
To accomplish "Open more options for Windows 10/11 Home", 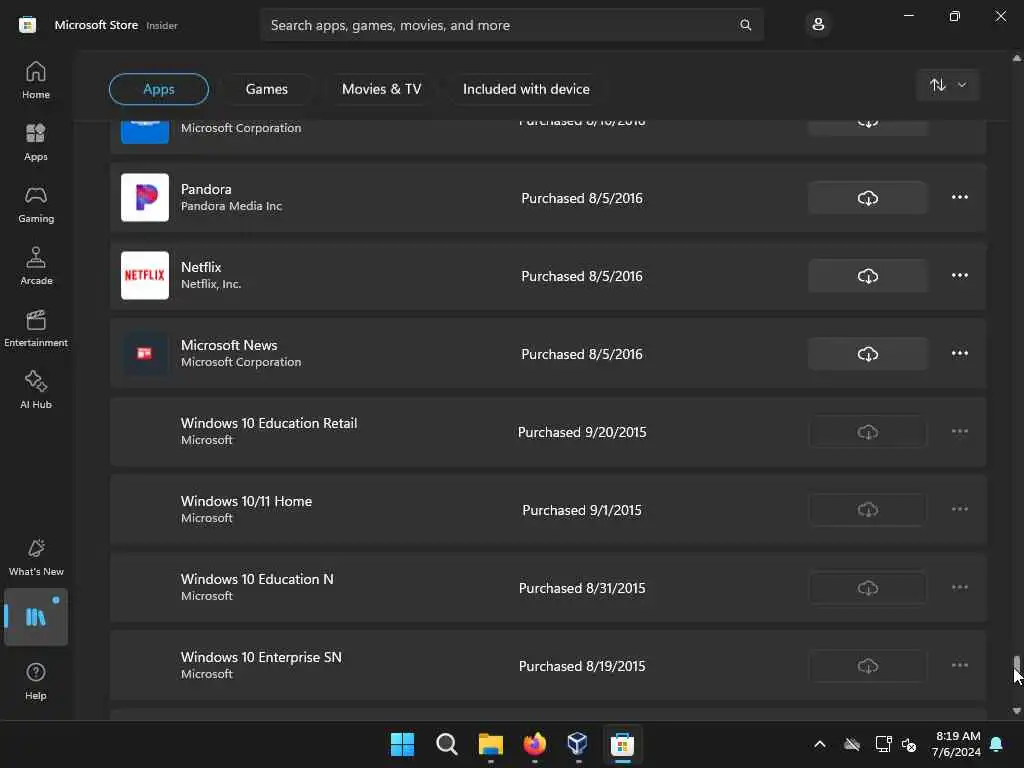I will pos(959,509).
